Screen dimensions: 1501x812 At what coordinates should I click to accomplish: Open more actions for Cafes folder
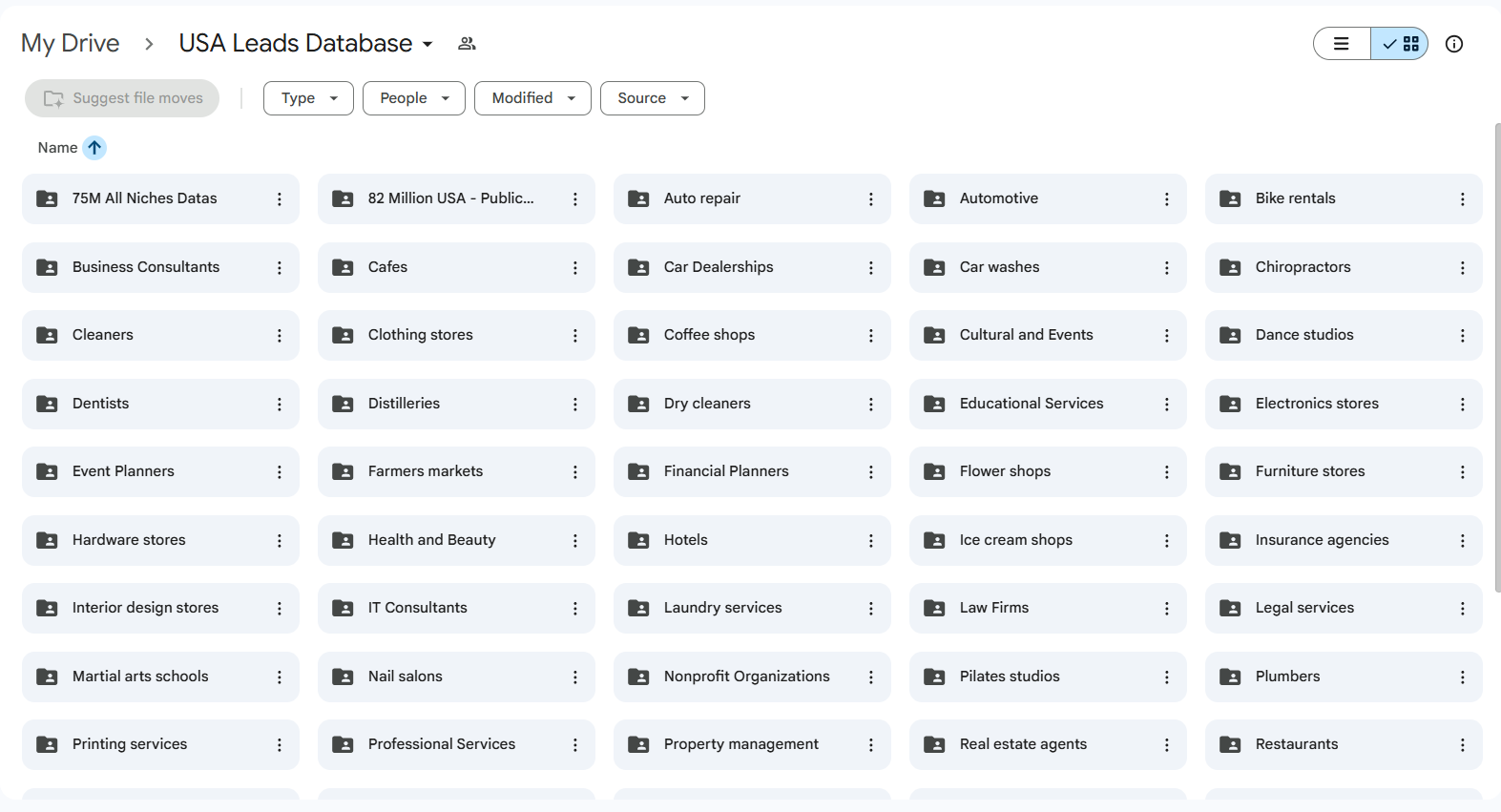click(575, 268)
